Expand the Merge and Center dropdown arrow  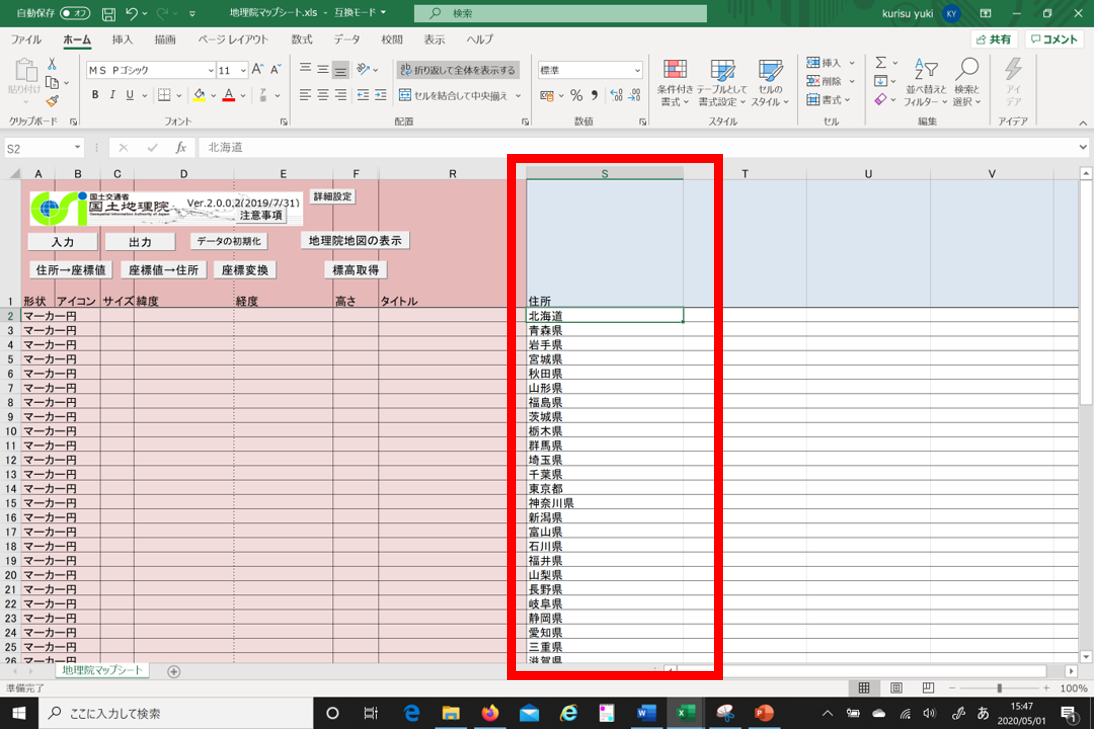pyautogui.click(x=518, y=96)
